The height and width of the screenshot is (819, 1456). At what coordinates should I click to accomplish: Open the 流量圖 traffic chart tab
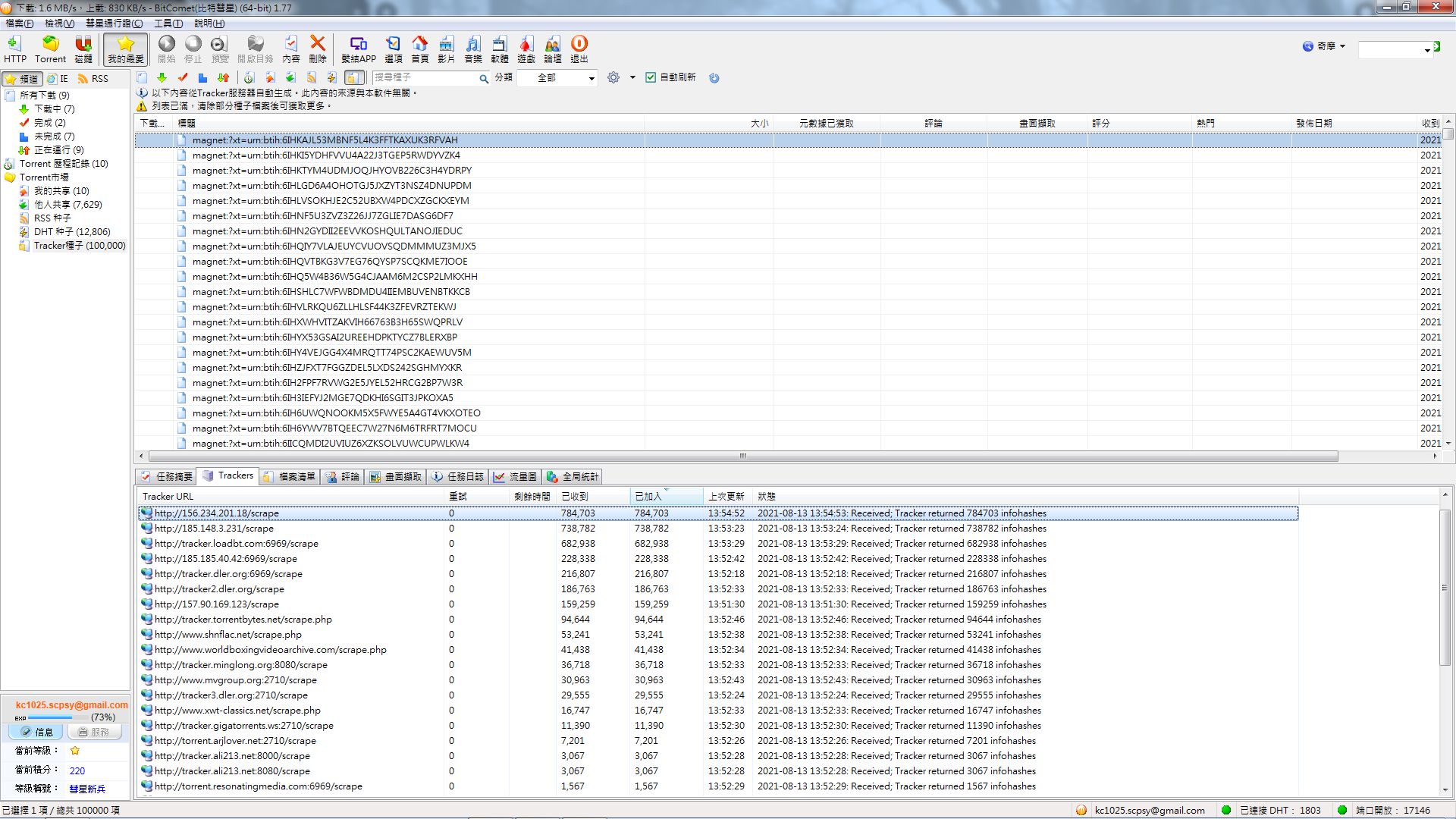point(515,477)
